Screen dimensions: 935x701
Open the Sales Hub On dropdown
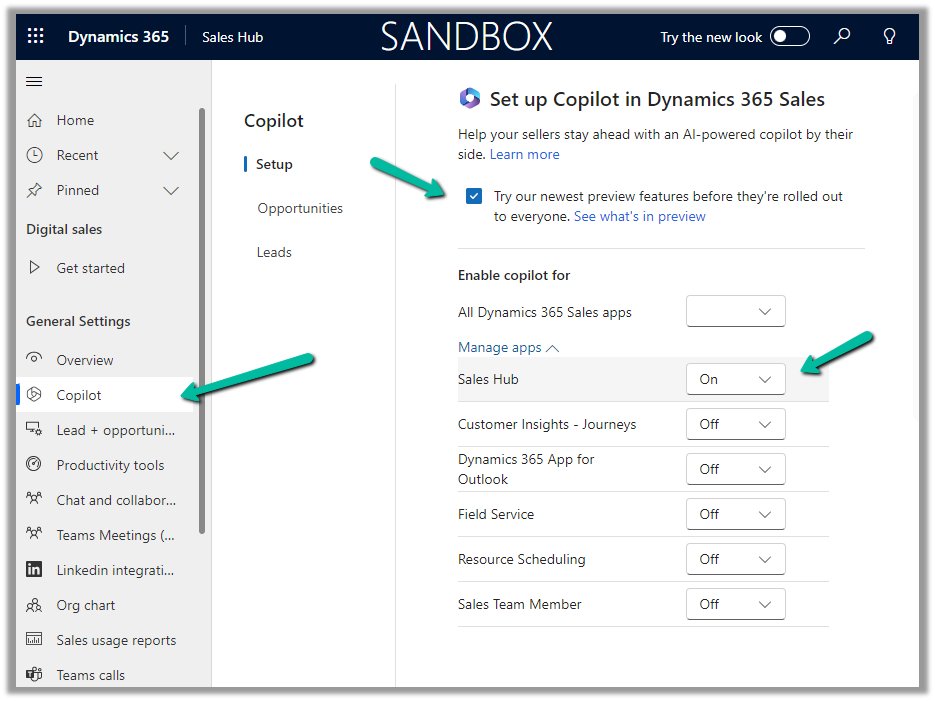(735, 379)
